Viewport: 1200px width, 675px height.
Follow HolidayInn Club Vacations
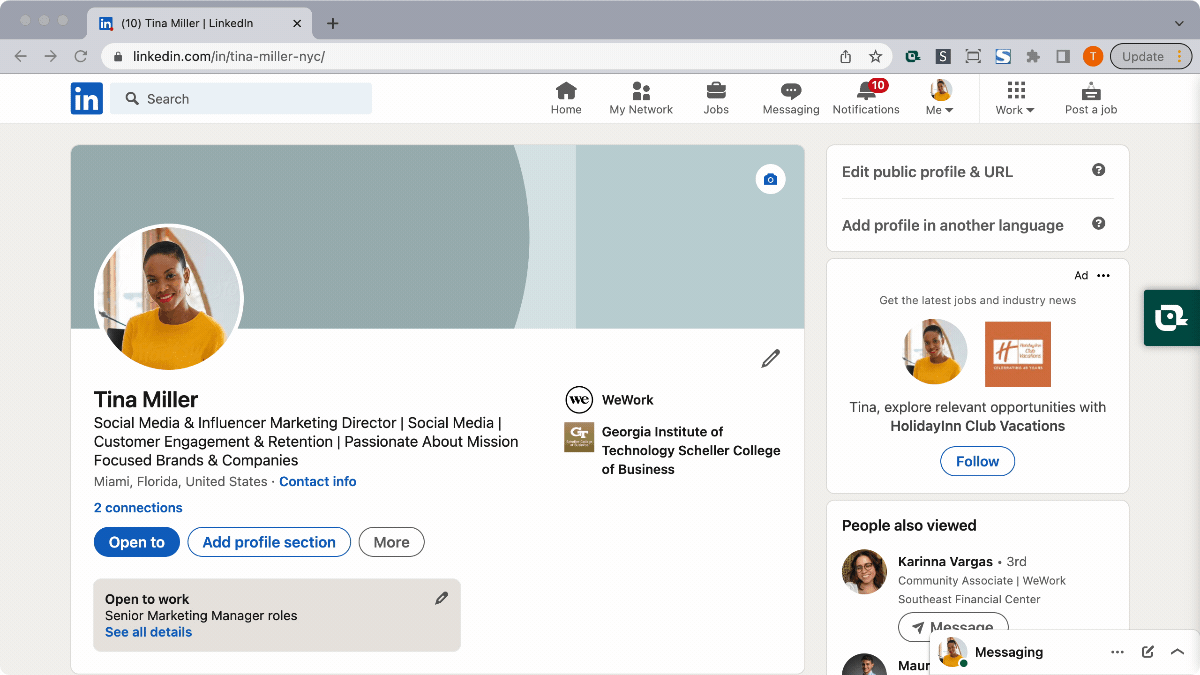coord(977,461)
